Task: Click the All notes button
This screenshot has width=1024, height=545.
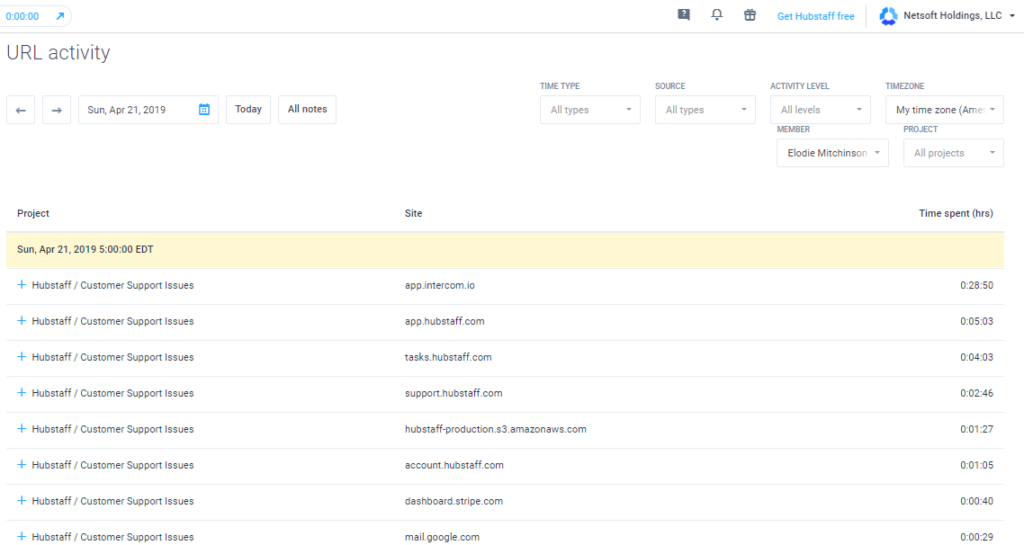Action: click(x=307, y=110)
